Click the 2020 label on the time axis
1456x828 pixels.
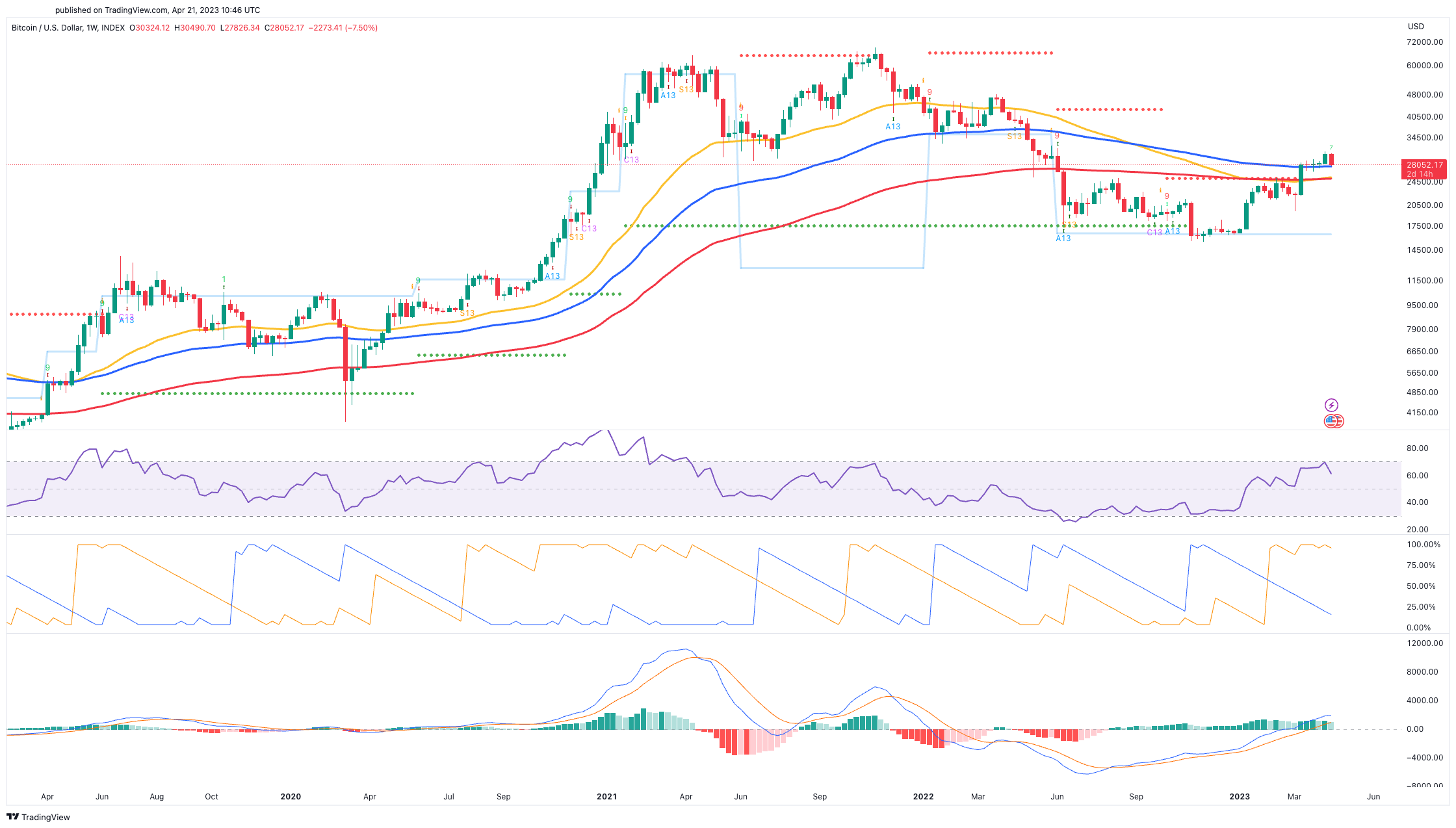(x=291, y=796)
